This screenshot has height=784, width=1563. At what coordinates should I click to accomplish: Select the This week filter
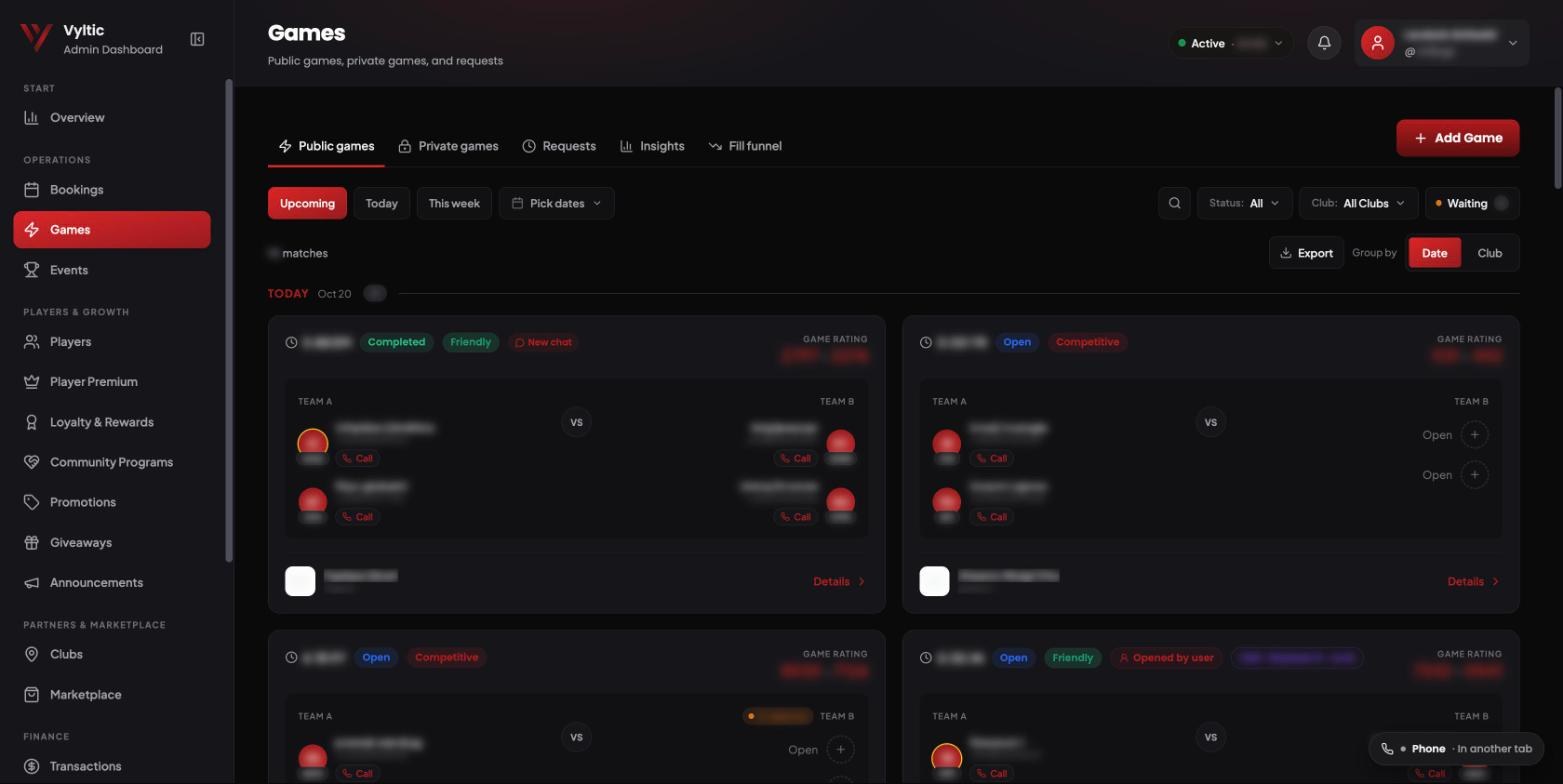pyautogui.click(x=454, y=203)
